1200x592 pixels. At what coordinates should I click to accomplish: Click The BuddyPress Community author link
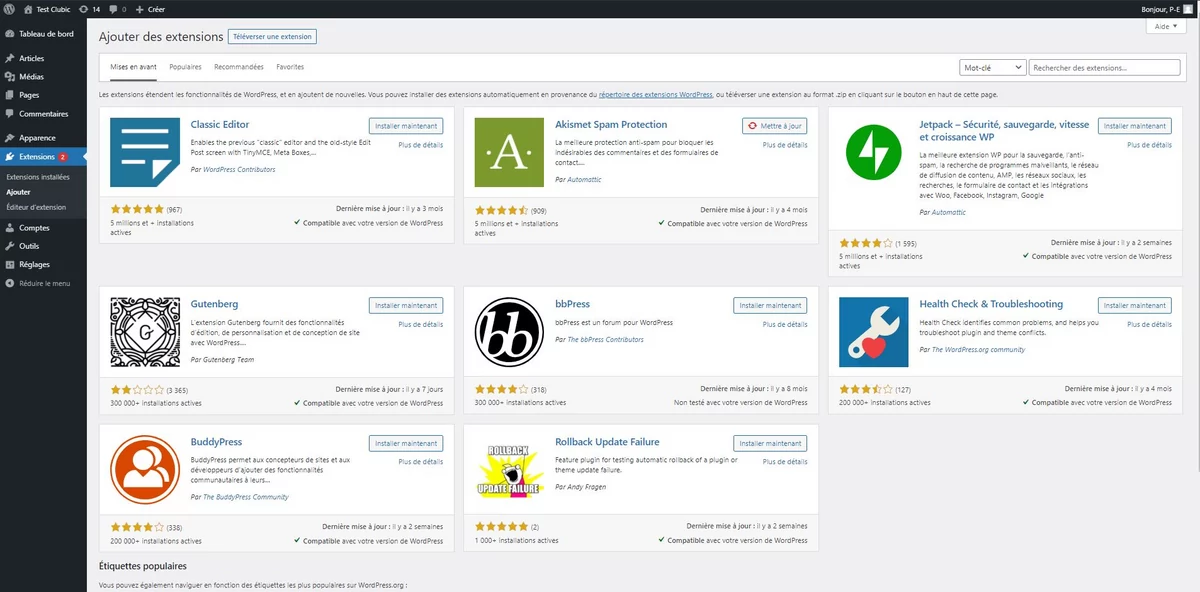[x=246, y=497]
